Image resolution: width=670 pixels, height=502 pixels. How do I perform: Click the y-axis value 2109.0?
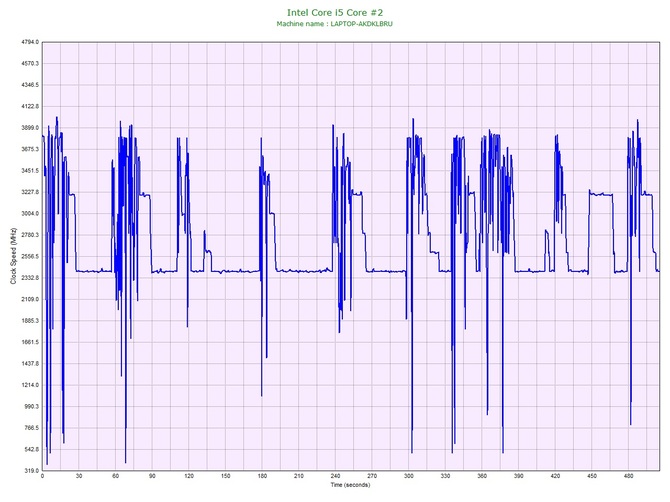[x=30, y=299]
